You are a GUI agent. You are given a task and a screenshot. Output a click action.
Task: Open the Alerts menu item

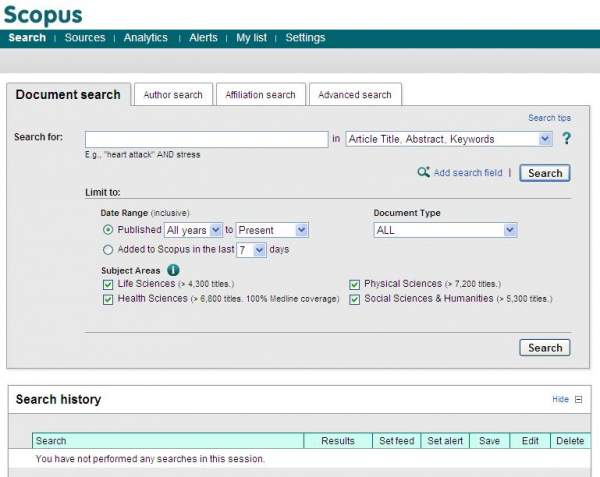pos(203,37)
